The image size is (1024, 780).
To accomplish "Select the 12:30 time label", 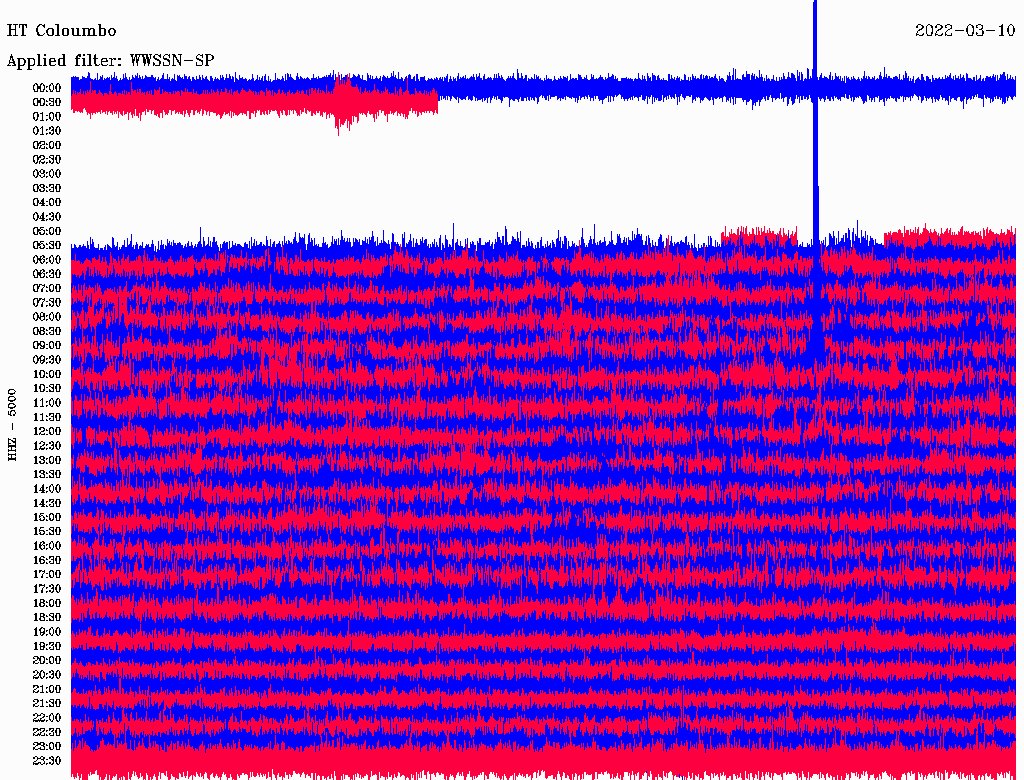I will pos(47,446).
